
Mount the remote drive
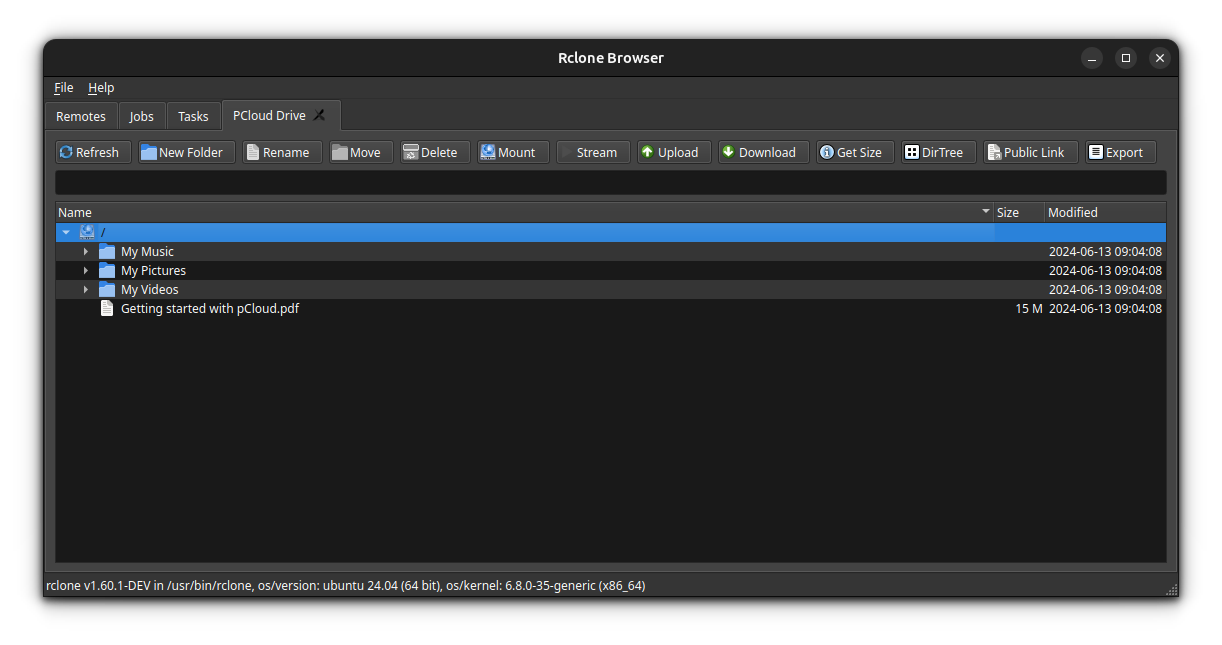point(511,151)
